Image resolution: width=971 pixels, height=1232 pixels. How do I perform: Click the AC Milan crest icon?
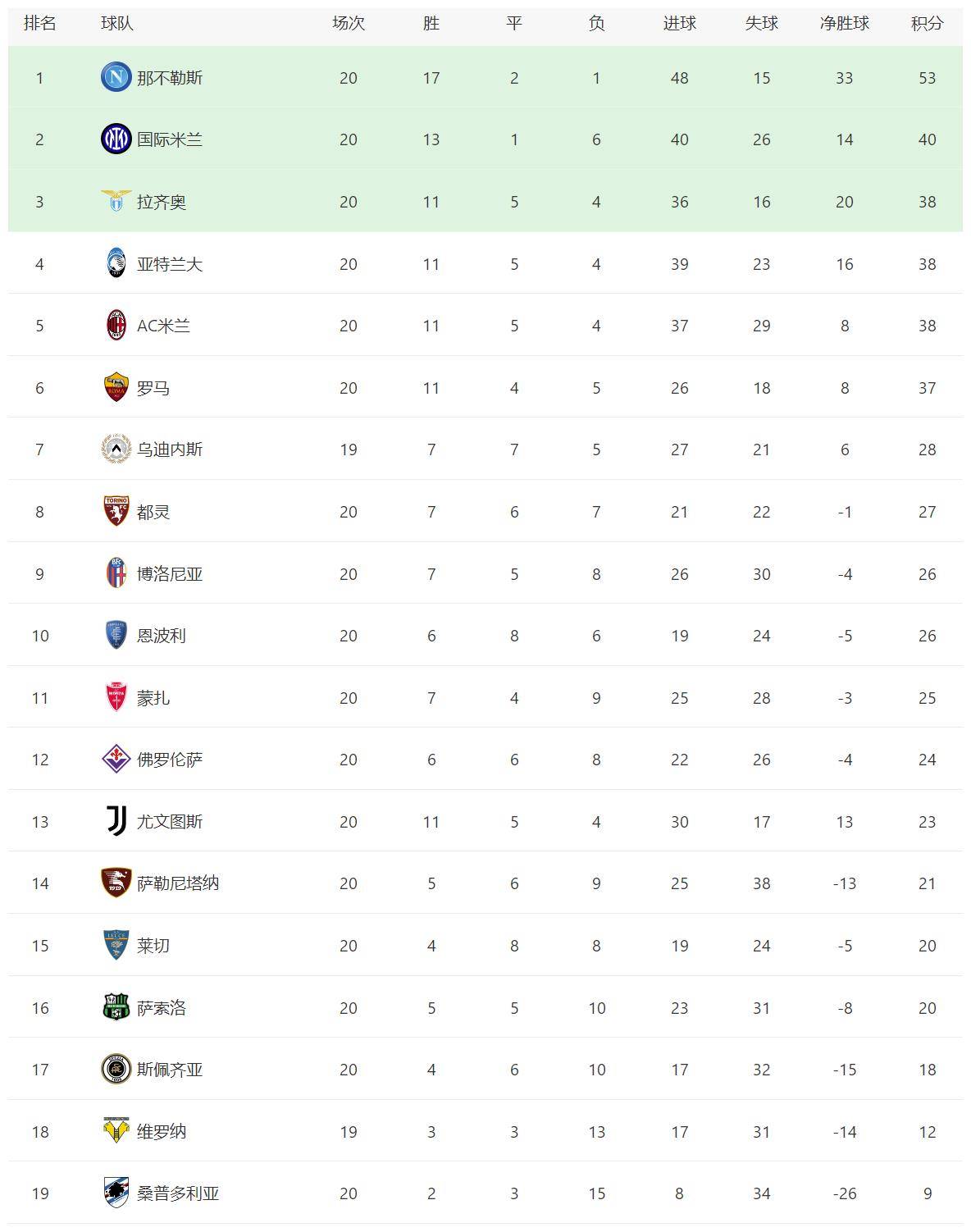click(116, 326)
